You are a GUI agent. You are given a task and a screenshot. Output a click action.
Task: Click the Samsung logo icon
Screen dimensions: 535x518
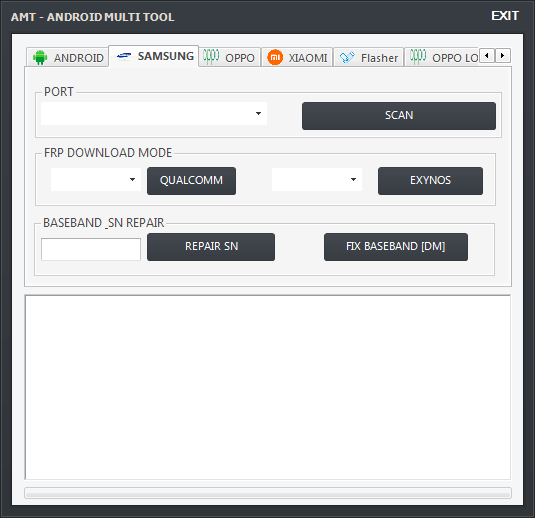(124, 56)
